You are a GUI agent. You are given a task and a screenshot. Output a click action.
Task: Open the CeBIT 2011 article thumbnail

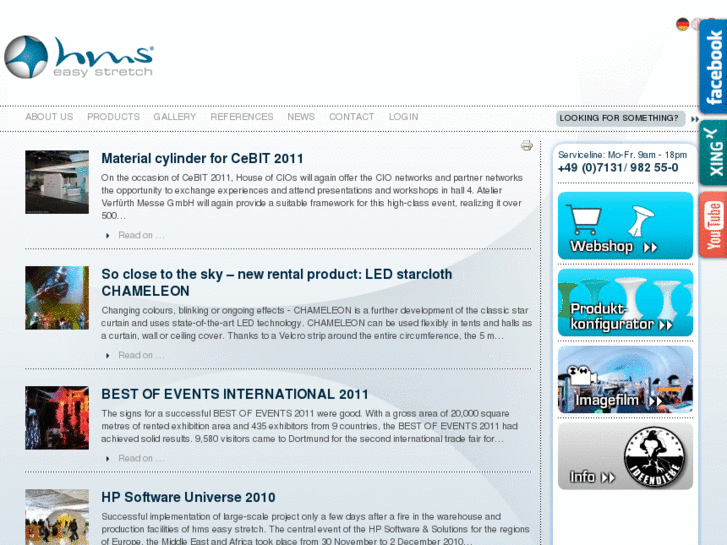coord(57,182)
